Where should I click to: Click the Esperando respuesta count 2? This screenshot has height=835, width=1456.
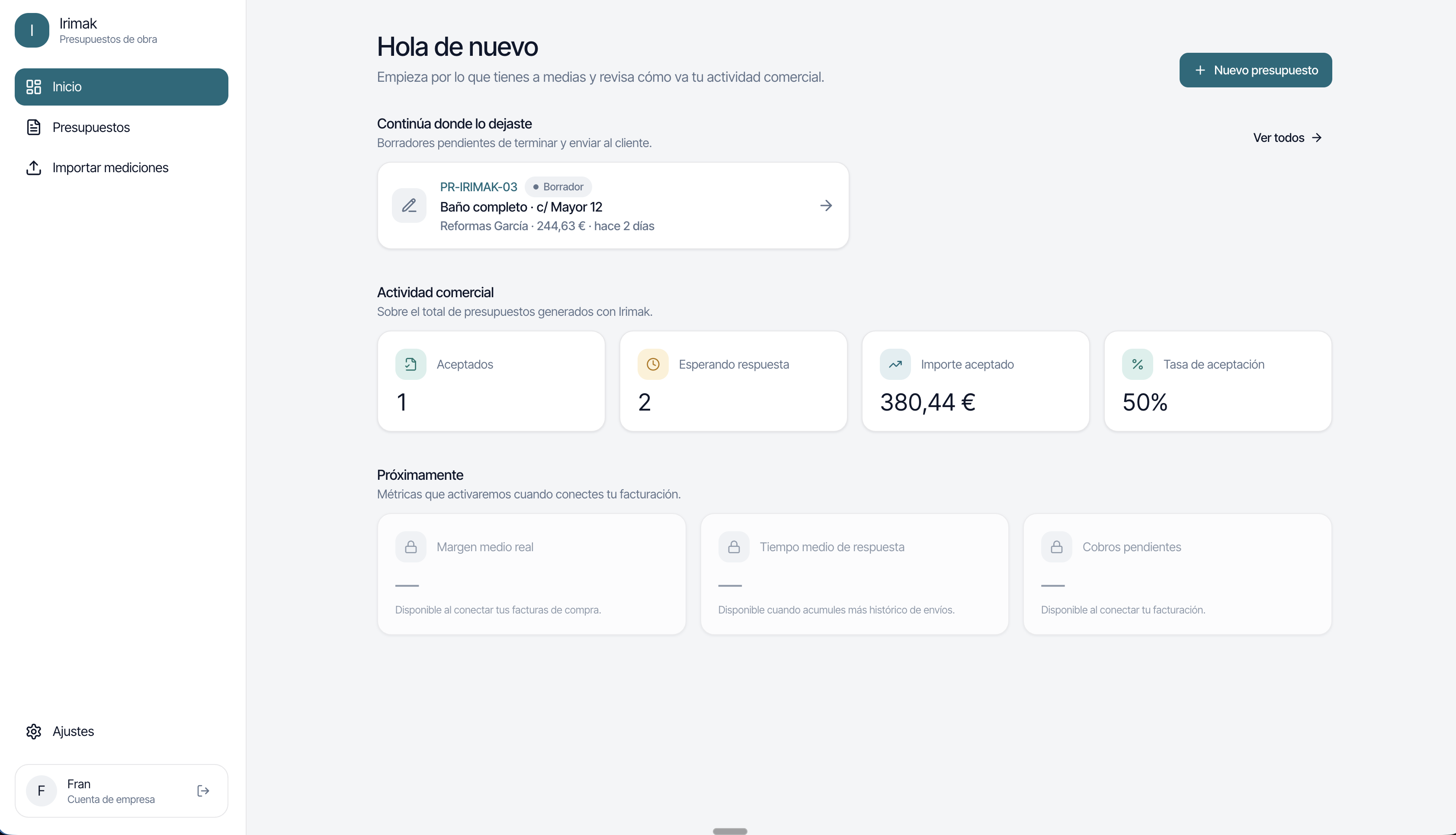645,402
